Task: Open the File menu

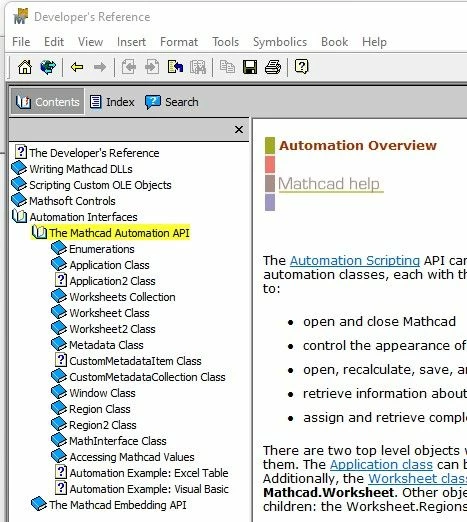Action: (x=21, y=42)
